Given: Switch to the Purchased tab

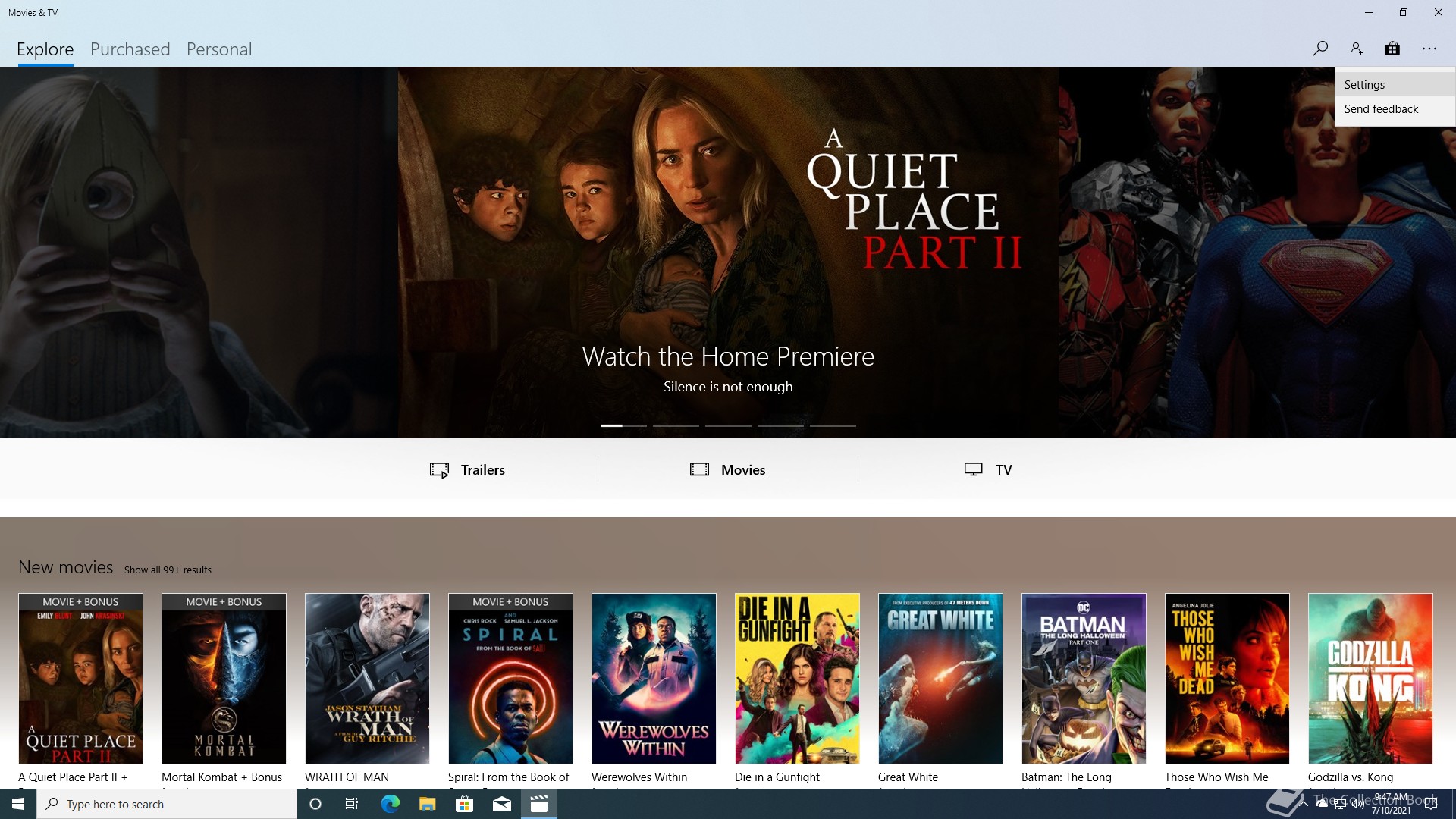Looking at the screenshot, I should tap(130, 49).
